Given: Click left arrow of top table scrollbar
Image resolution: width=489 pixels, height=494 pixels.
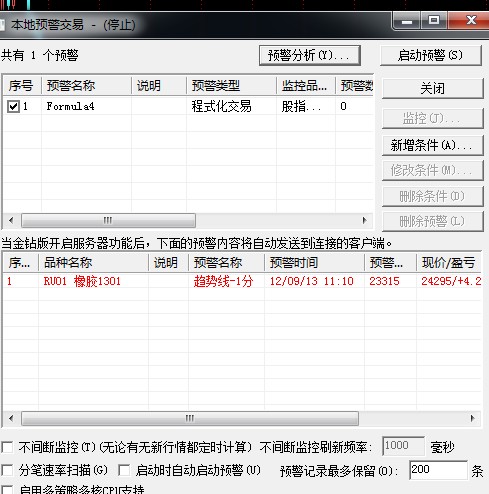Looking at the screenshot, I should tap(11, 220).
